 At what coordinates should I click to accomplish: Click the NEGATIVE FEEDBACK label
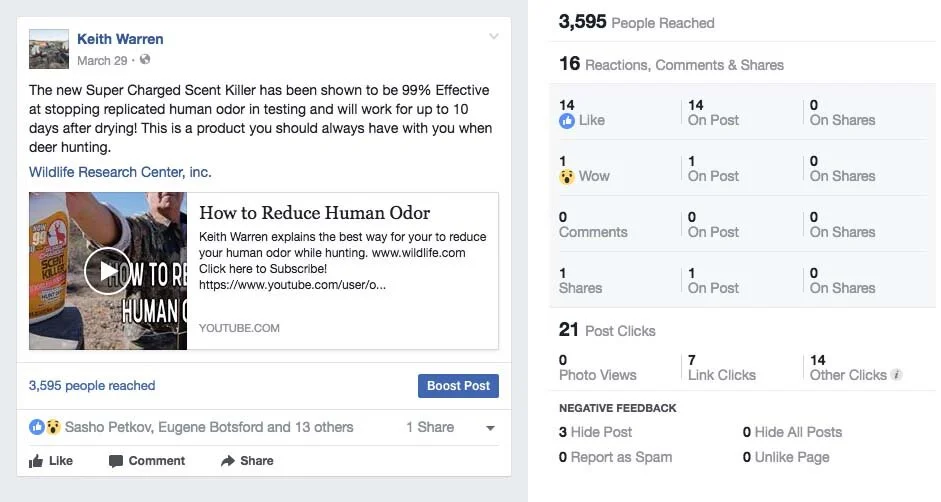618,408
